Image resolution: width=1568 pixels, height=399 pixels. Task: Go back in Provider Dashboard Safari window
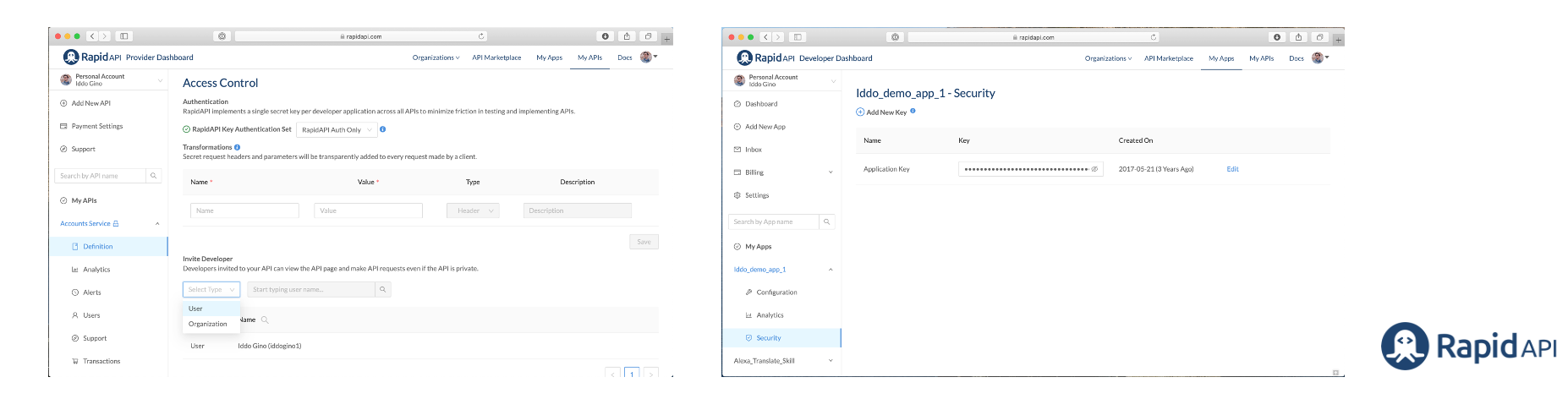click(x=93, y=36)
